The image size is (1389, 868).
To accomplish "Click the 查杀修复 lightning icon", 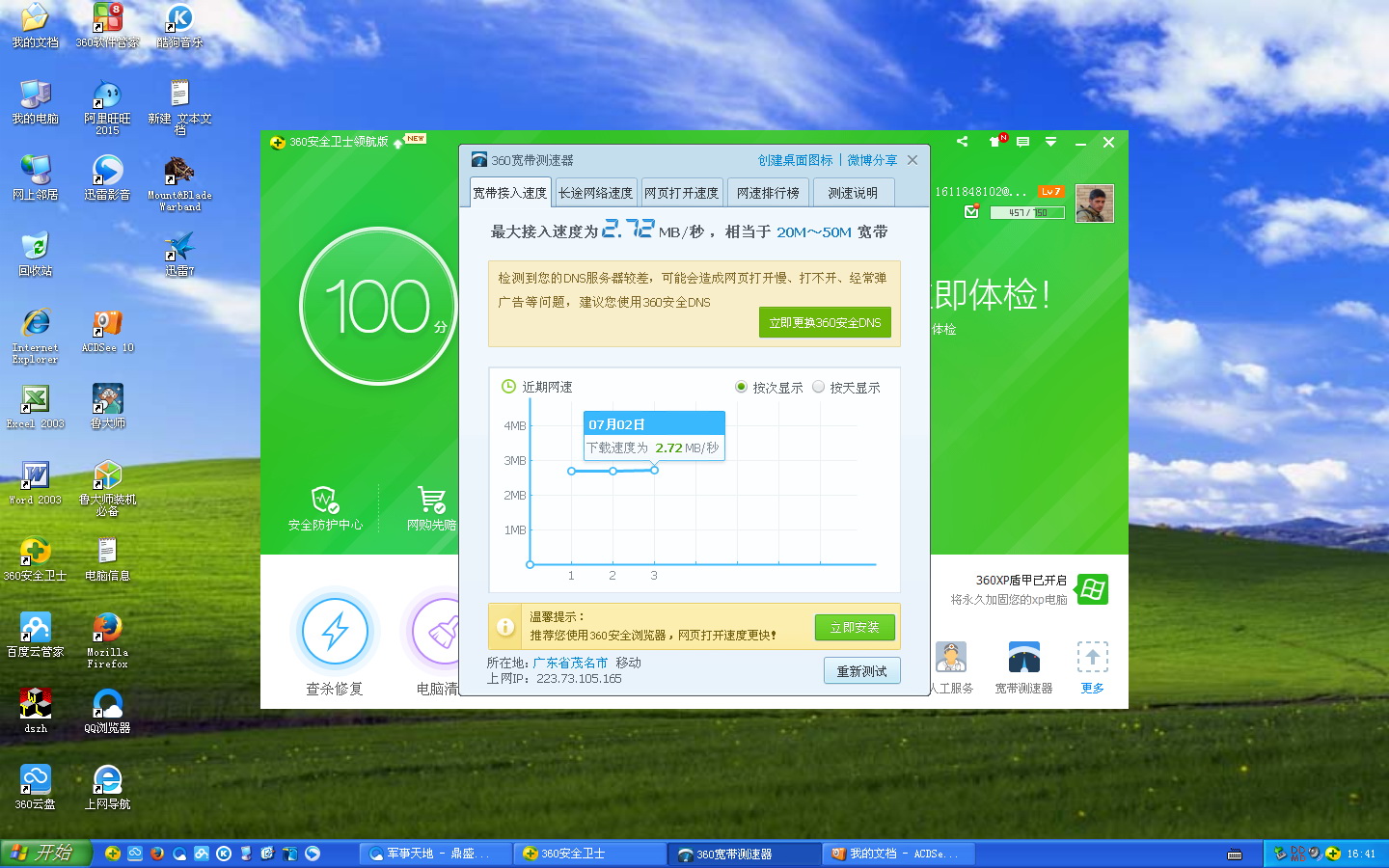I will pos(335,632).
